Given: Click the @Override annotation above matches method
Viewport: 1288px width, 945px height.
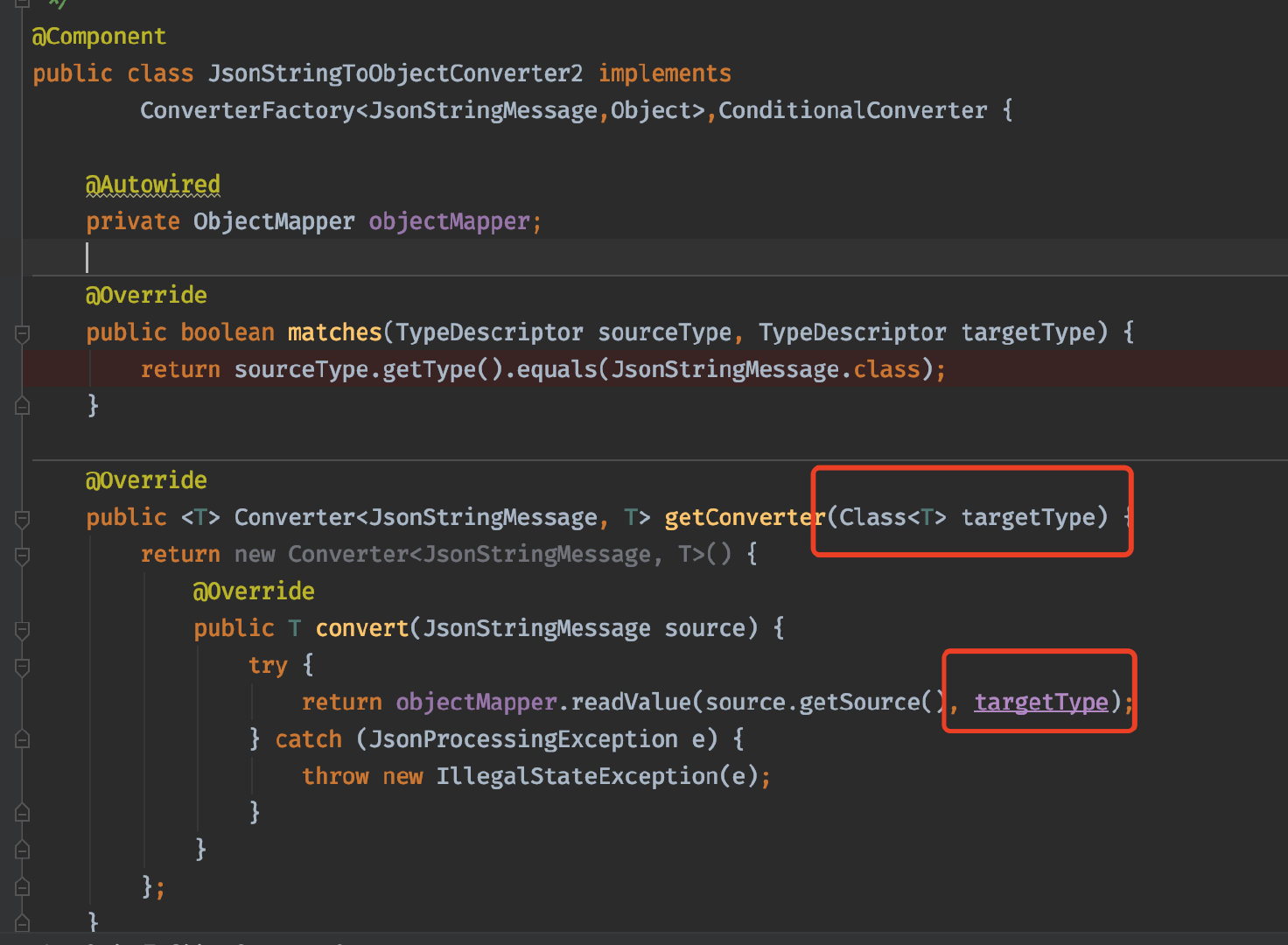Looking at the screenshot, I should pyautogui.click(x=146, y=295).
